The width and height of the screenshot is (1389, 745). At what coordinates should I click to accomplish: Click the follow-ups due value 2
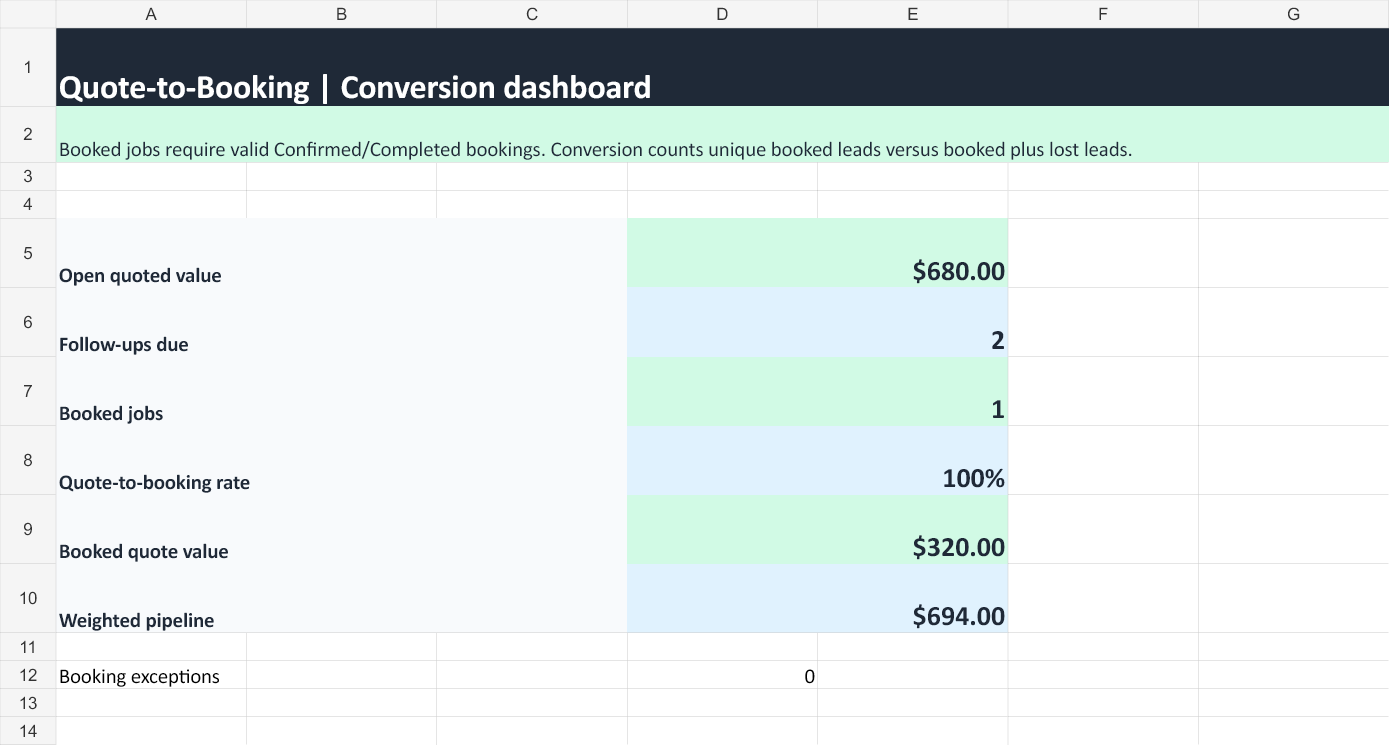click(x=817, y=322)
